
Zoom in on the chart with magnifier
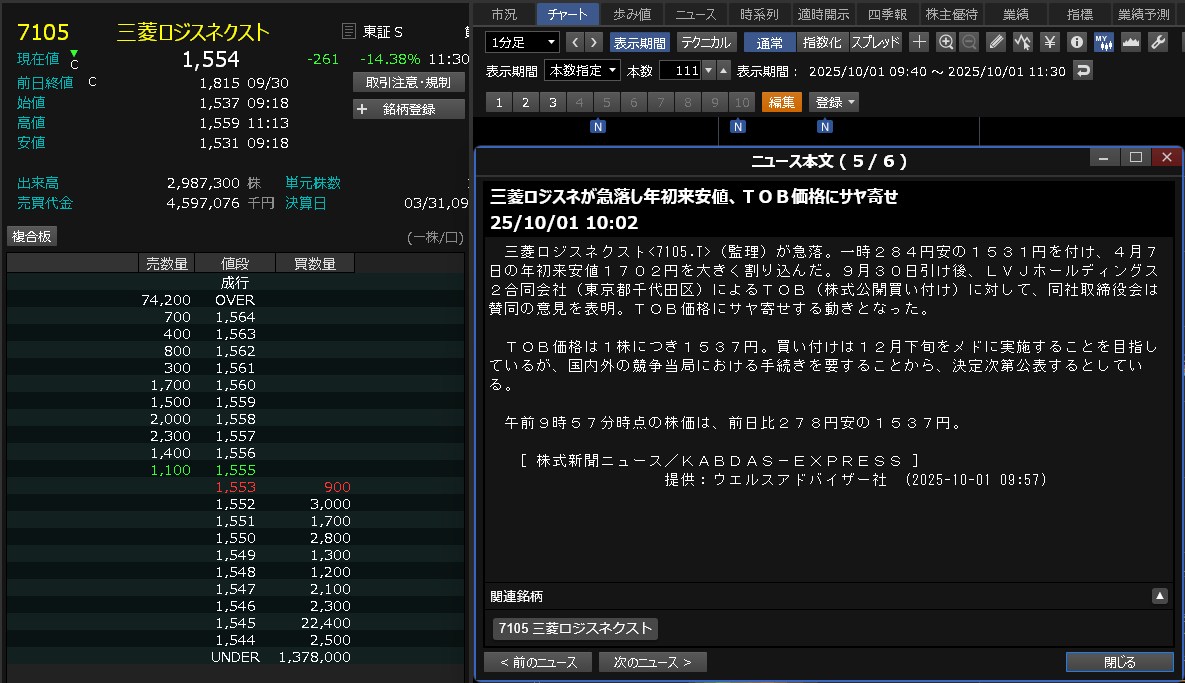pos(946,42)
